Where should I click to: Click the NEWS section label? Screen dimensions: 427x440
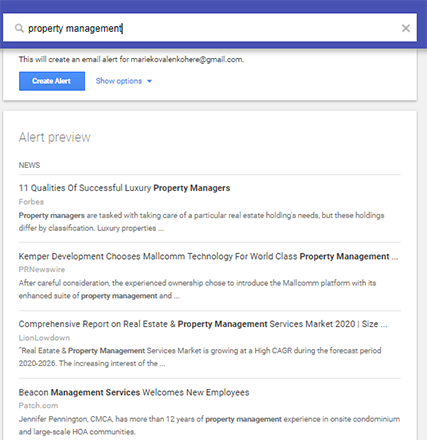pyautogui.click(x=29, y=165)
